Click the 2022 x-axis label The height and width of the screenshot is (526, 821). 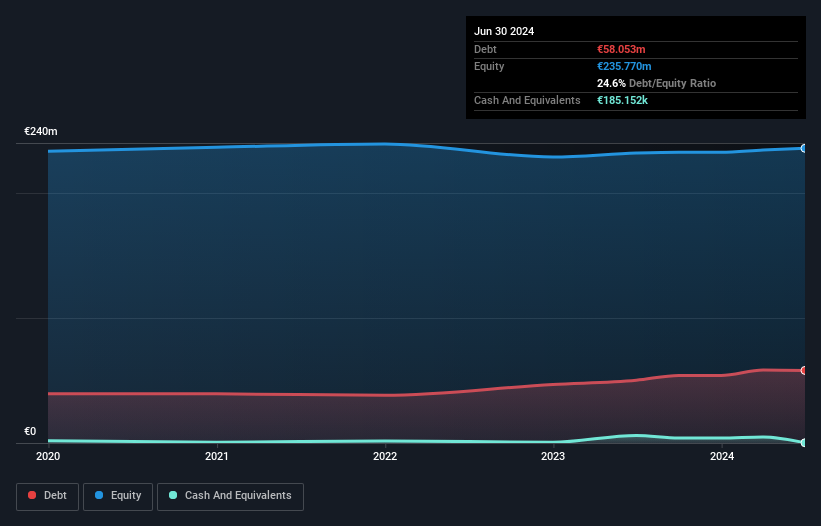click(385, 456)
